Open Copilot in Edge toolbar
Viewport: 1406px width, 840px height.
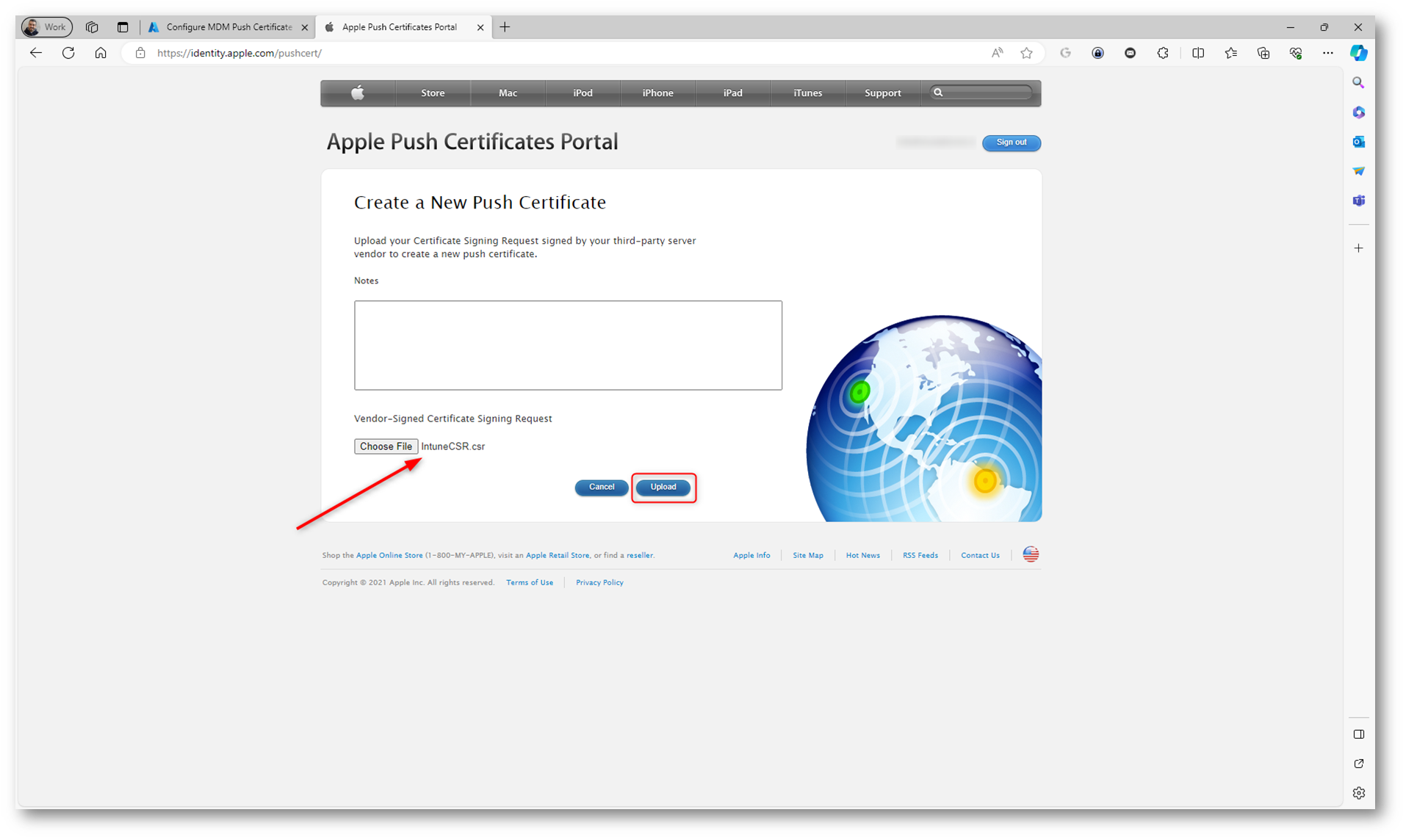point(1358,53)
